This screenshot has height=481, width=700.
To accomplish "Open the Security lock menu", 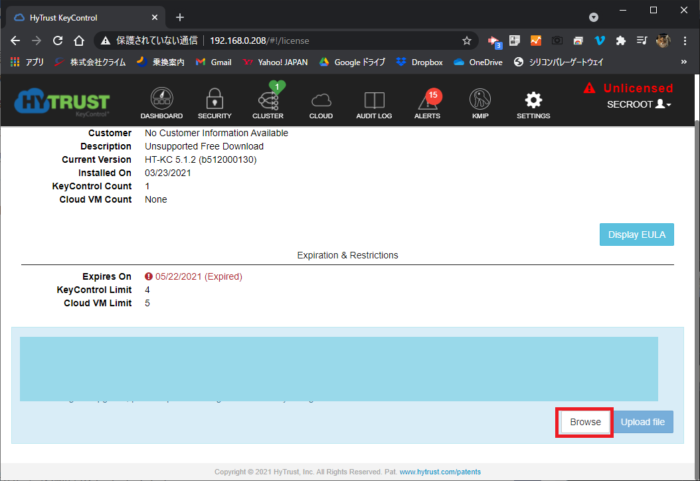I will (214, 103).
